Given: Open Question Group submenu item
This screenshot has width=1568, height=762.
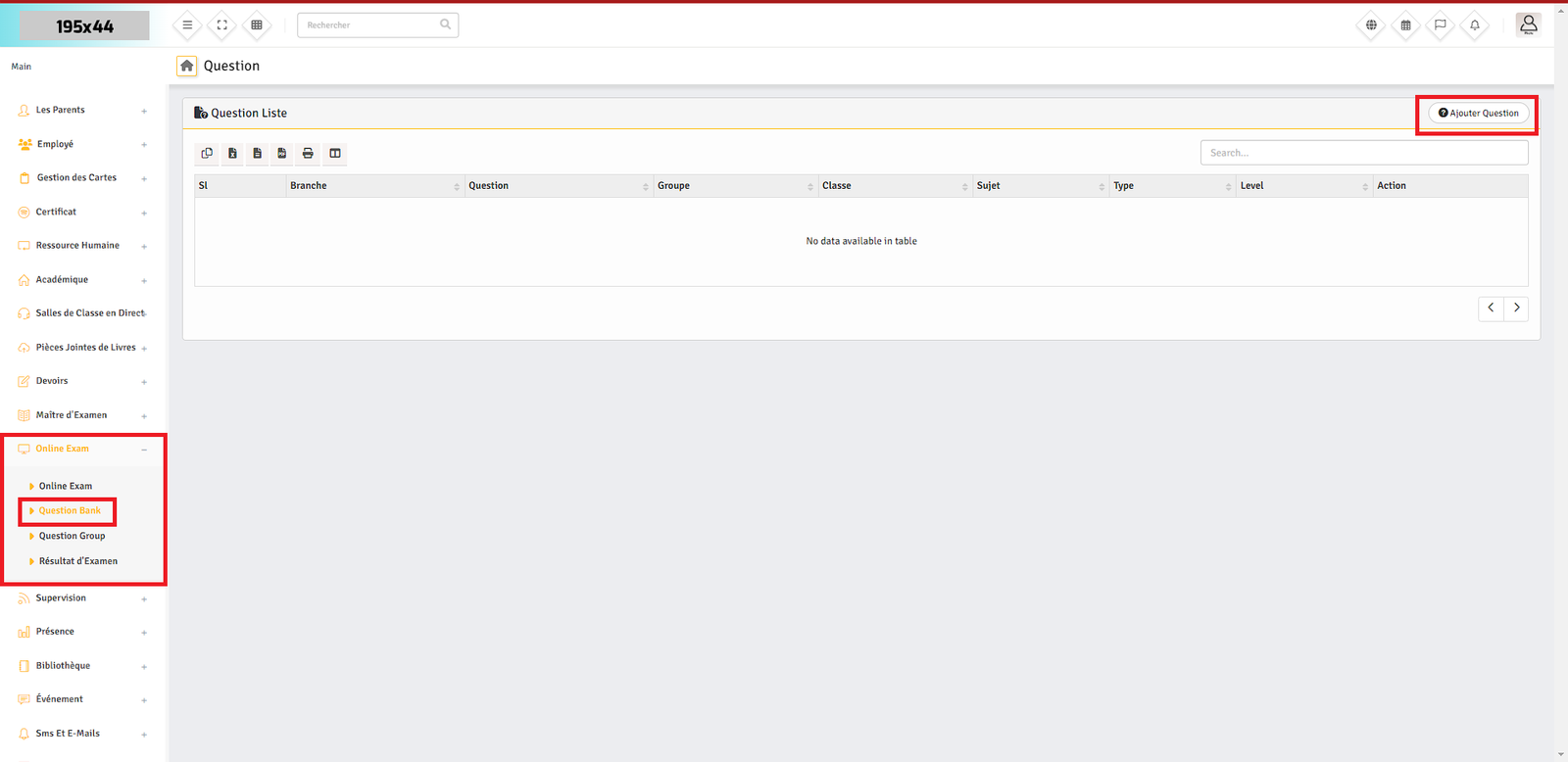Looking at the screenshot, I should click(x=72, y=536).
